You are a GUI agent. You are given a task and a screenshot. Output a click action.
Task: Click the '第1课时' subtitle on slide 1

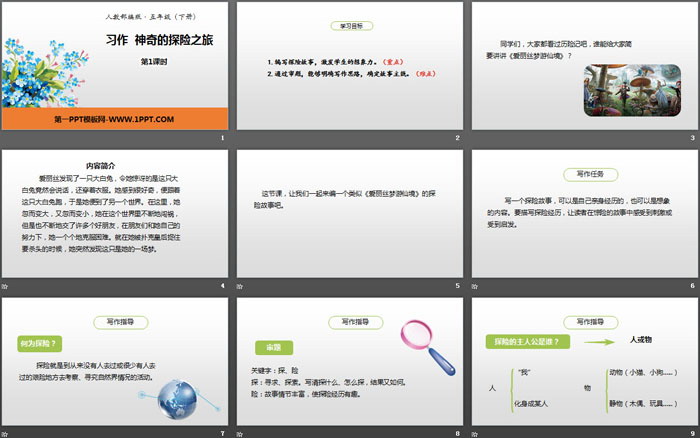153,60
